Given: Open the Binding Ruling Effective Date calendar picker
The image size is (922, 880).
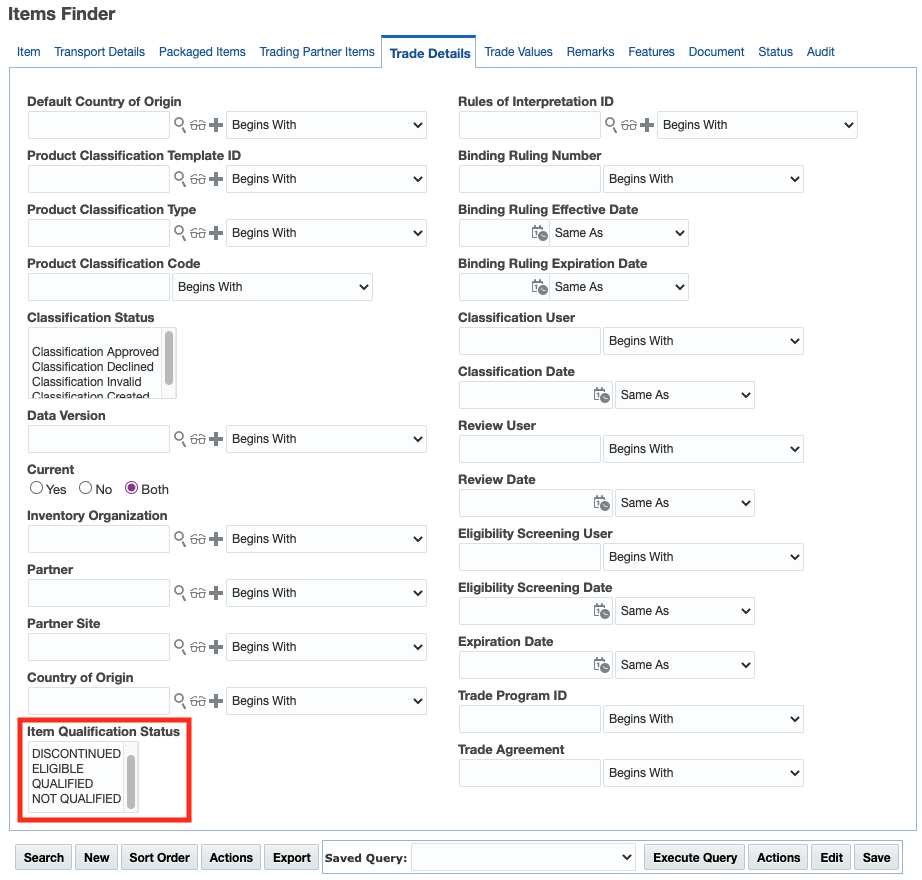Looking at the screenshot, I should pyautogui.click(x=539, y=233).
